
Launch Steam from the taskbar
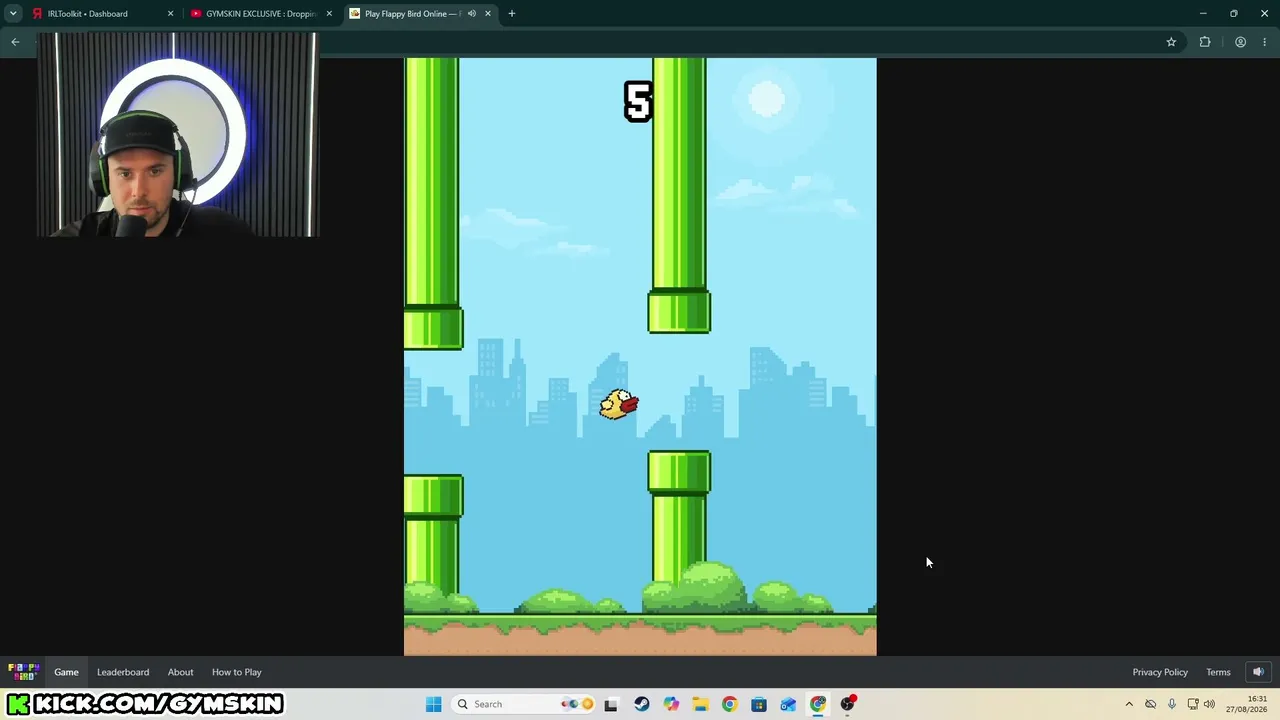641,704
